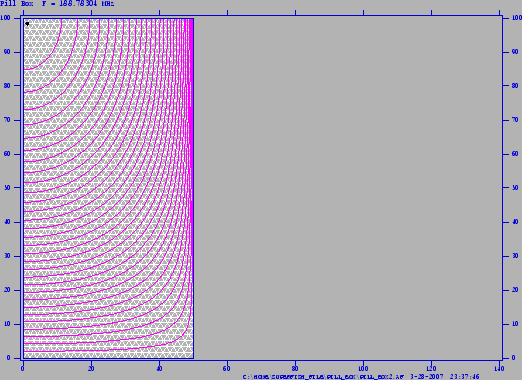
Task: Click the left axis label 30
Action: (x=7, y=256)
